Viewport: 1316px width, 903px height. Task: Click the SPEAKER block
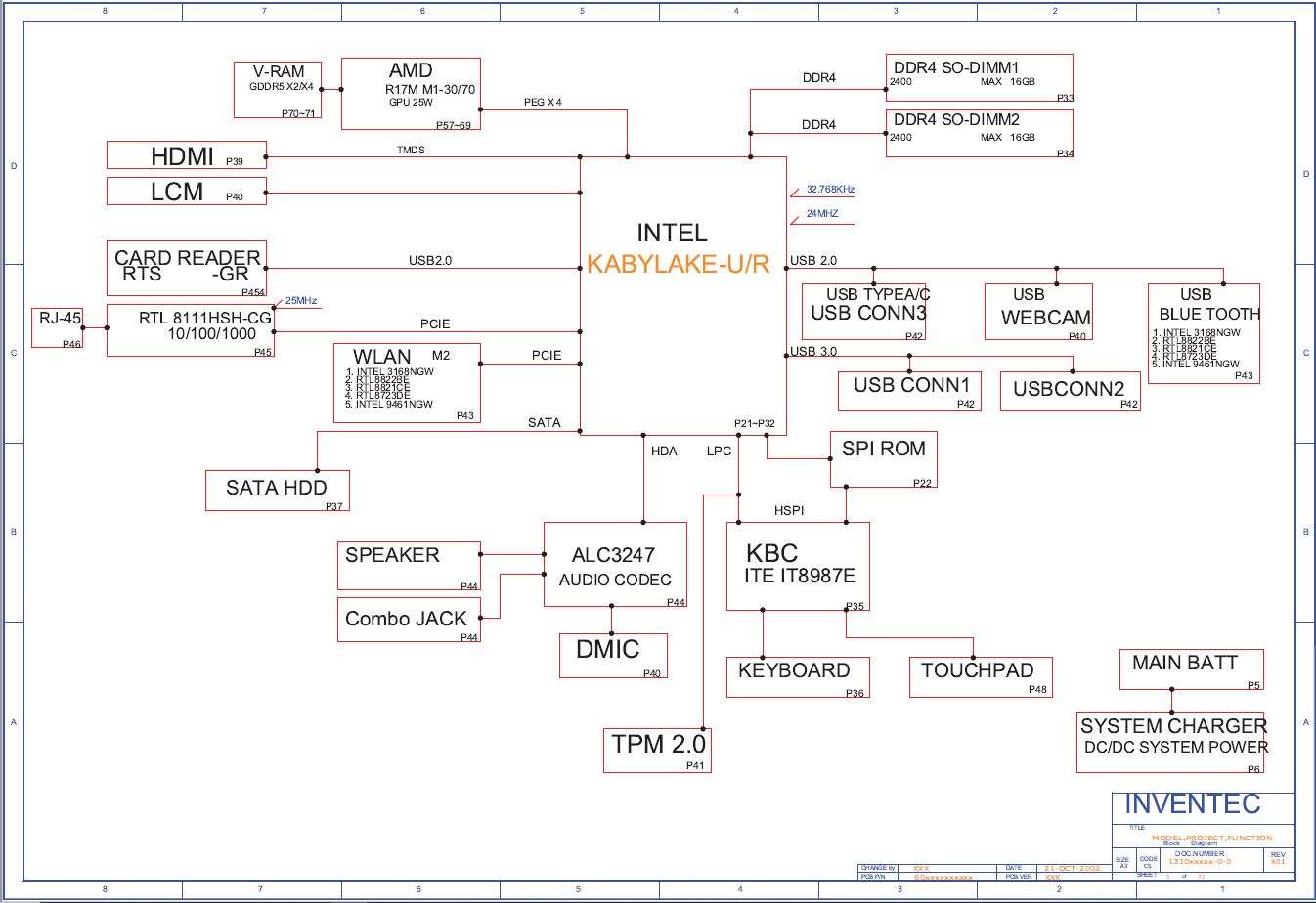pyautogui.click(x=409, y=566)
